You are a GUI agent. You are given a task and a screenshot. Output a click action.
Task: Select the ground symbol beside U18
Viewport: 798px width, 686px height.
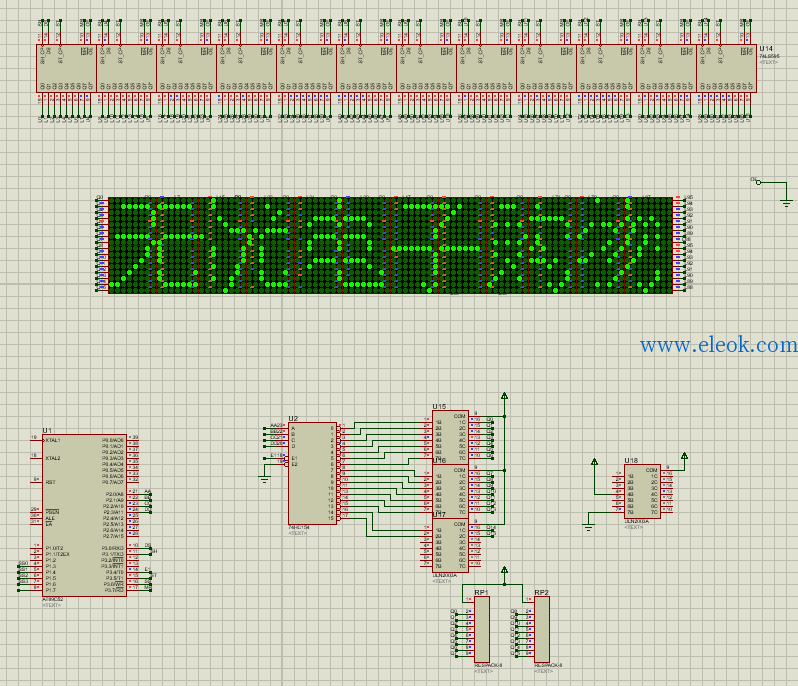click(588, 527)
